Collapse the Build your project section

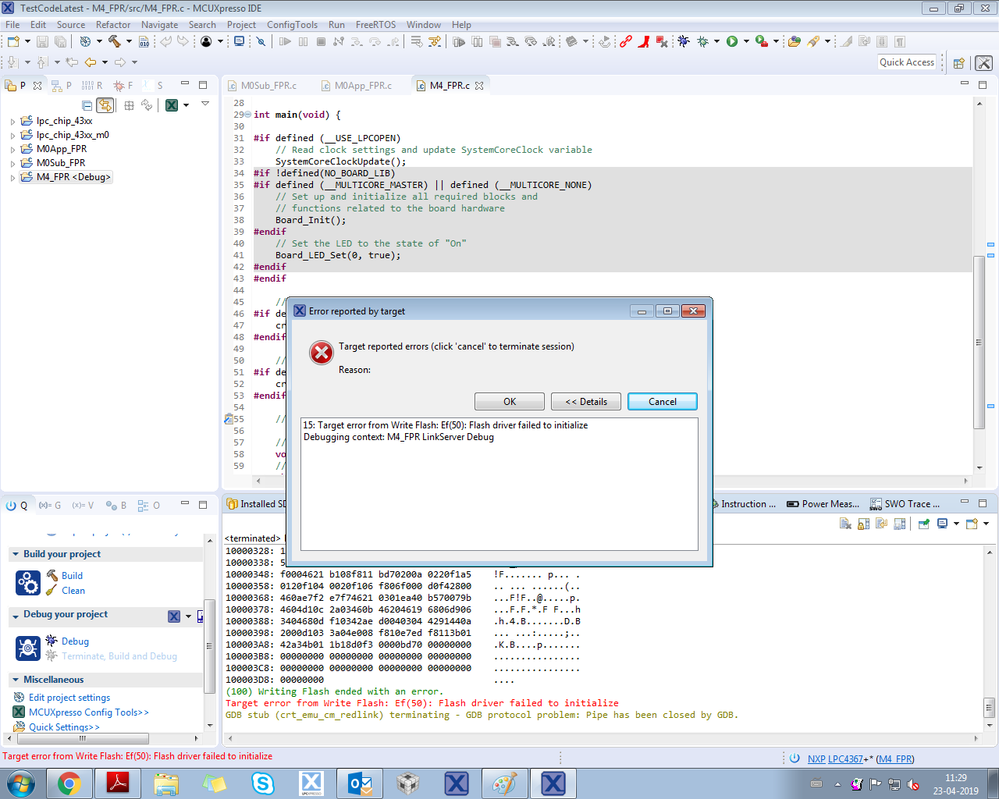(15, 554)
